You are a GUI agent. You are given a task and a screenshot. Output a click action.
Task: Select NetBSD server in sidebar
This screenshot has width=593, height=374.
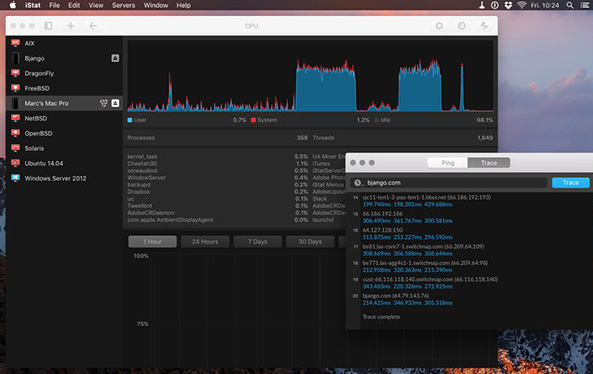pos(64,118)
